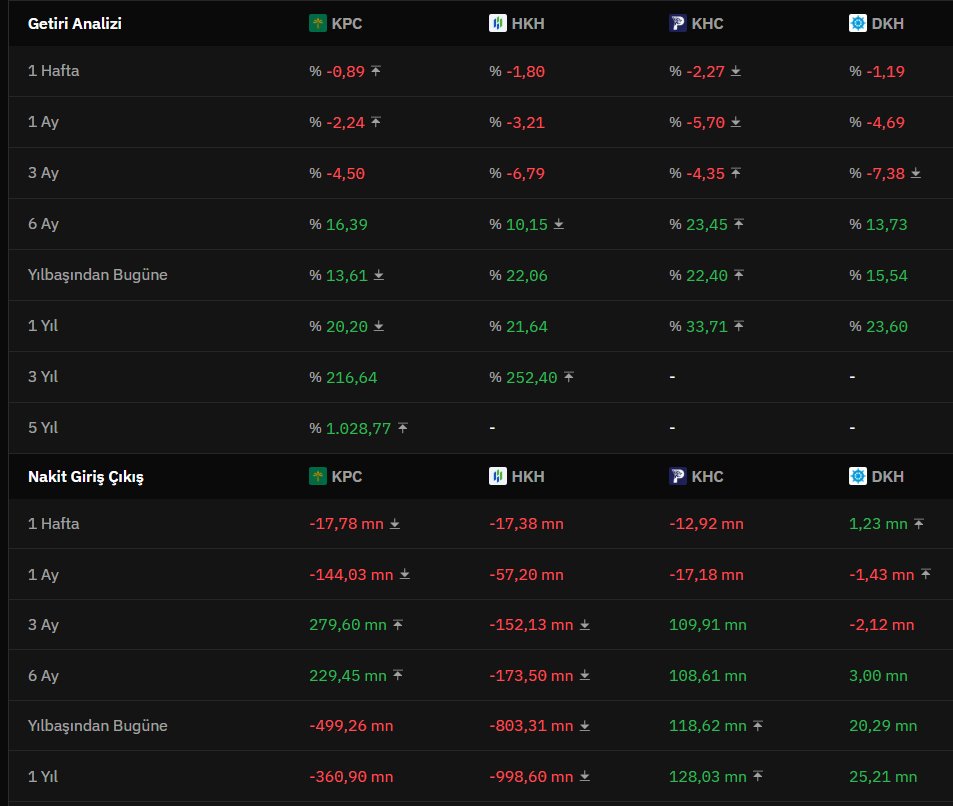Select DKH 1 Ay return value -4,69

point(885,122)
